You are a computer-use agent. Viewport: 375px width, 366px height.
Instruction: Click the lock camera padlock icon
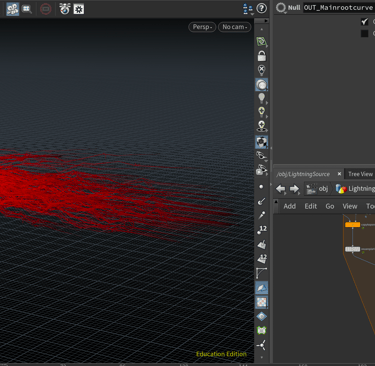click(x=262, y=56)
